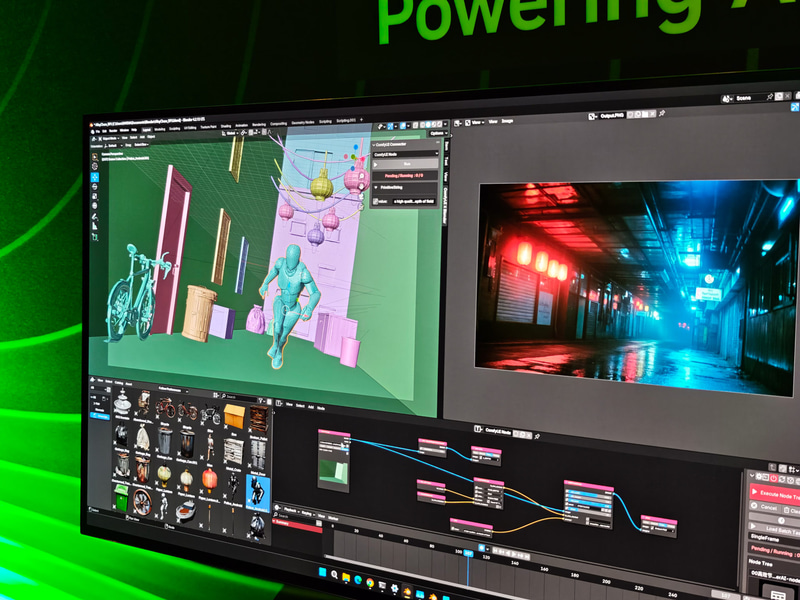Viewport: 800px width, 600px height.
Task: Click the red X axis on navigation gizmo
Action: pos(363,159)
